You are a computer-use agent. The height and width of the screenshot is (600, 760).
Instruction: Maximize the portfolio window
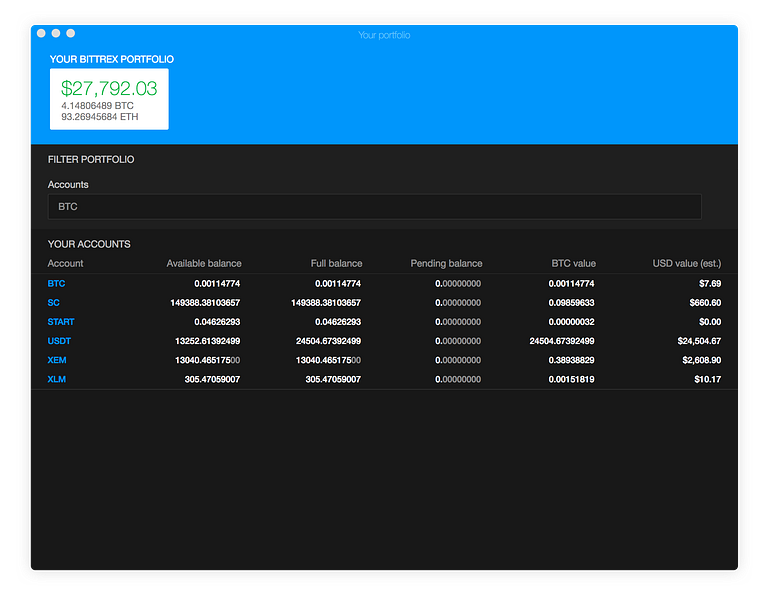point(71,33)
